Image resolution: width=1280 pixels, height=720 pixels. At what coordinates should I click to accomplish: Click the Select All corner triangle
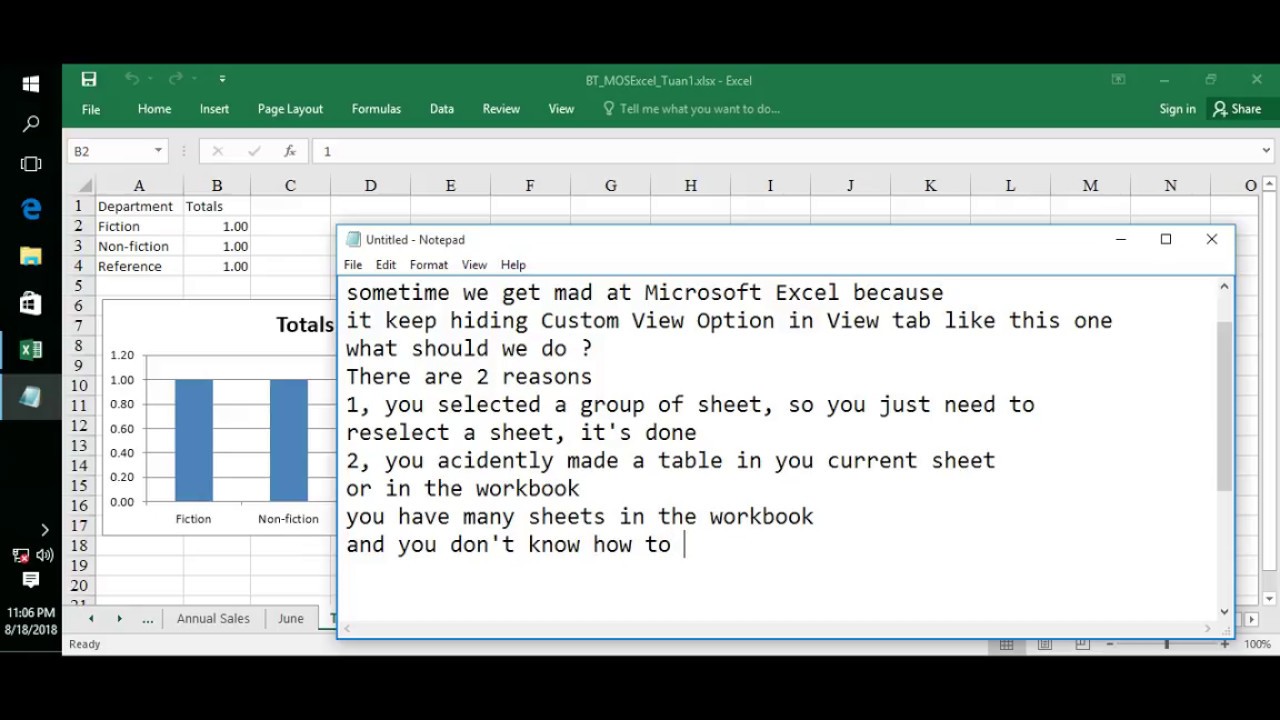(x=85, y=185)
